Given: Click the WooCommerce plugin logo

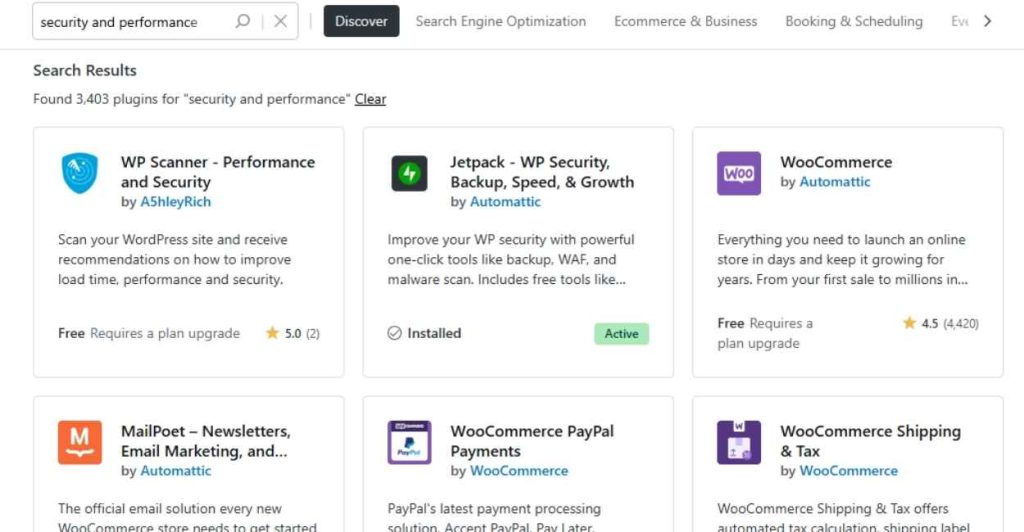Looking at the screenshot, I should click(x=739, y=173).
